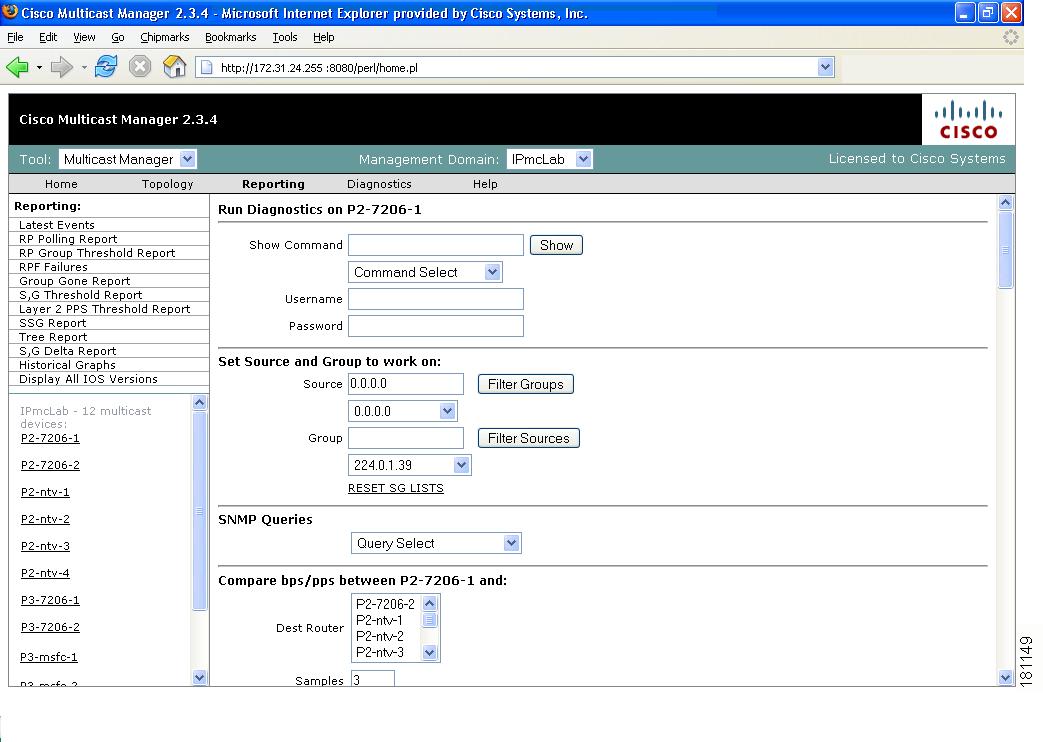Viewport: 1043px width, 742px height.
Task: Select device P2-7206-2 in device list
Action: coord(50,465)
